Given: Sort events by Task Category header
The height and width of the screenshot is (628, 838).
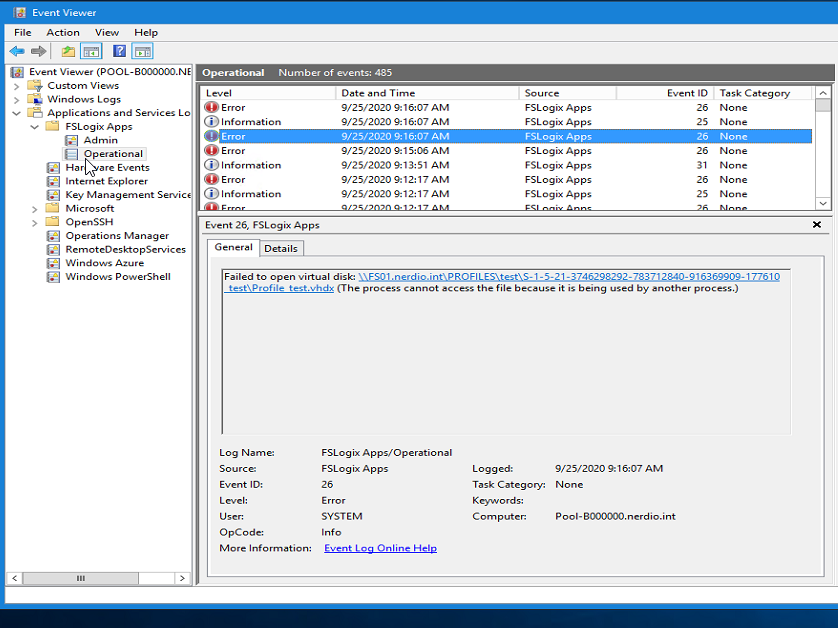Looking at the screenshot, I should [x=763, y=93].
